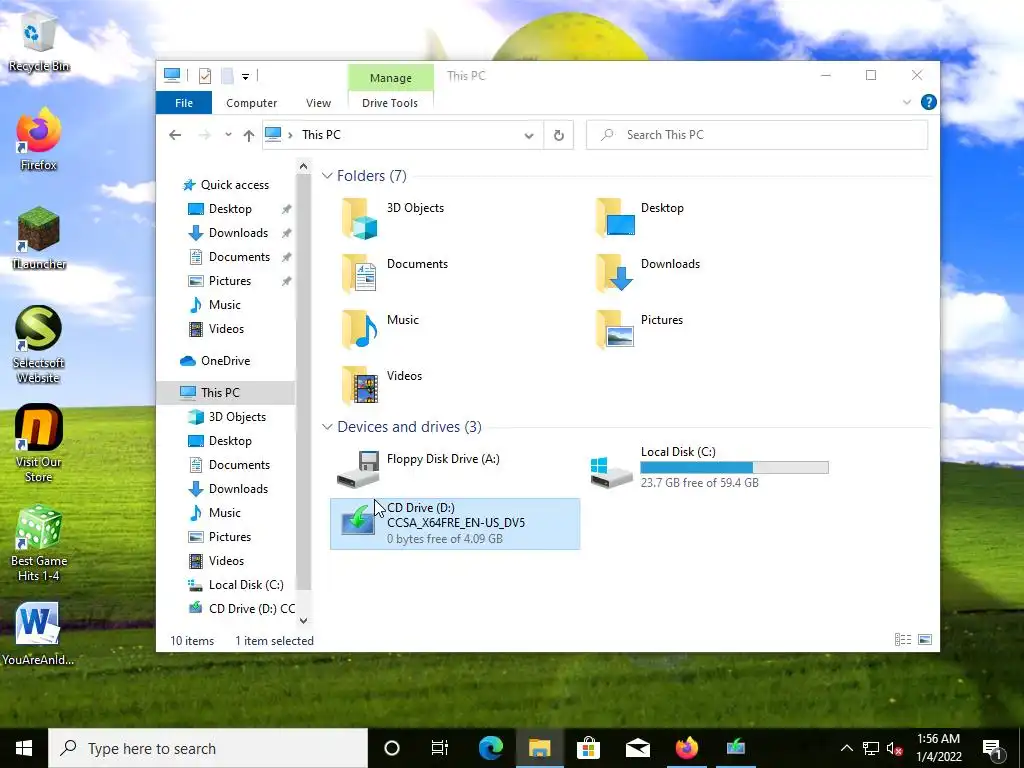The width and height of the screenshot is (1024, 768).
Task: Open the File menu
Action: point(184,103)
